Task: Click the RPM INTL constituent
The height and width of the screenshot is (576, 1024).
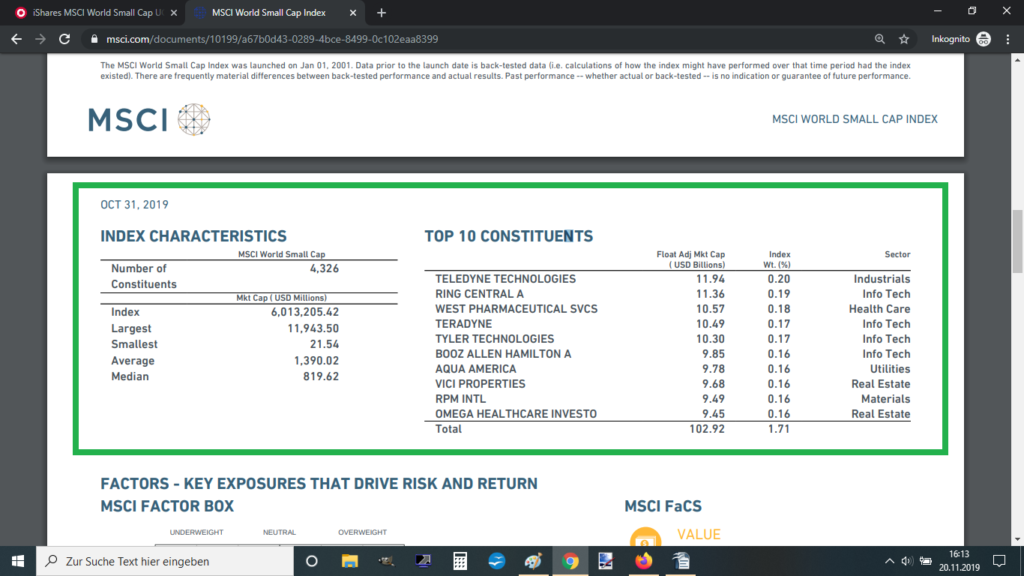Action: [x=460, y=399]
